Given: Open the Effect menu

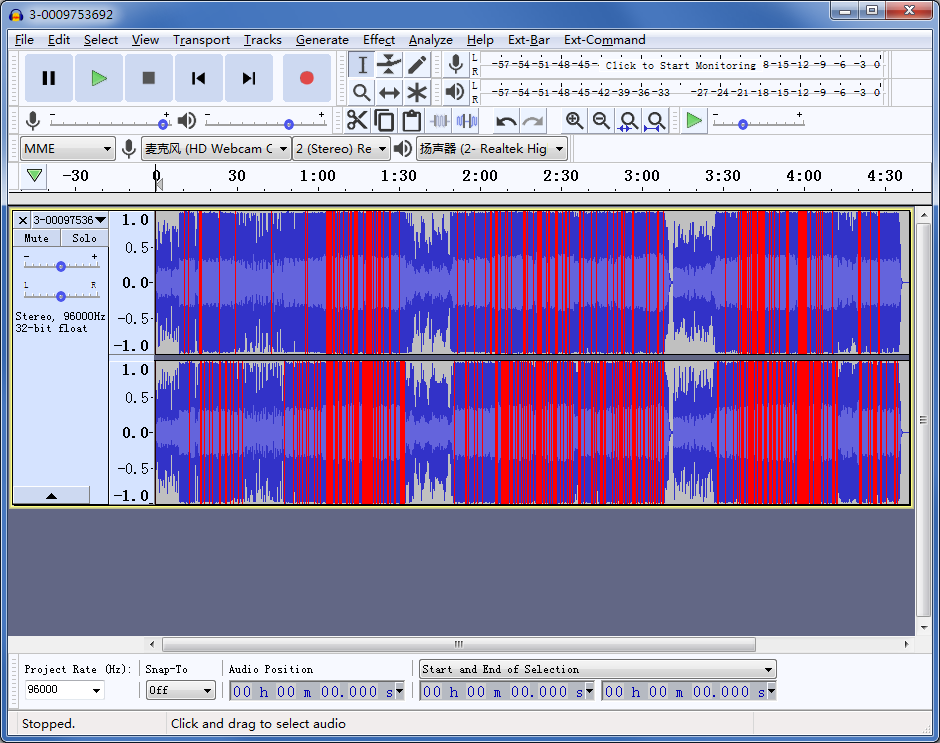Looking at the screenshot, I should point(379,40).
